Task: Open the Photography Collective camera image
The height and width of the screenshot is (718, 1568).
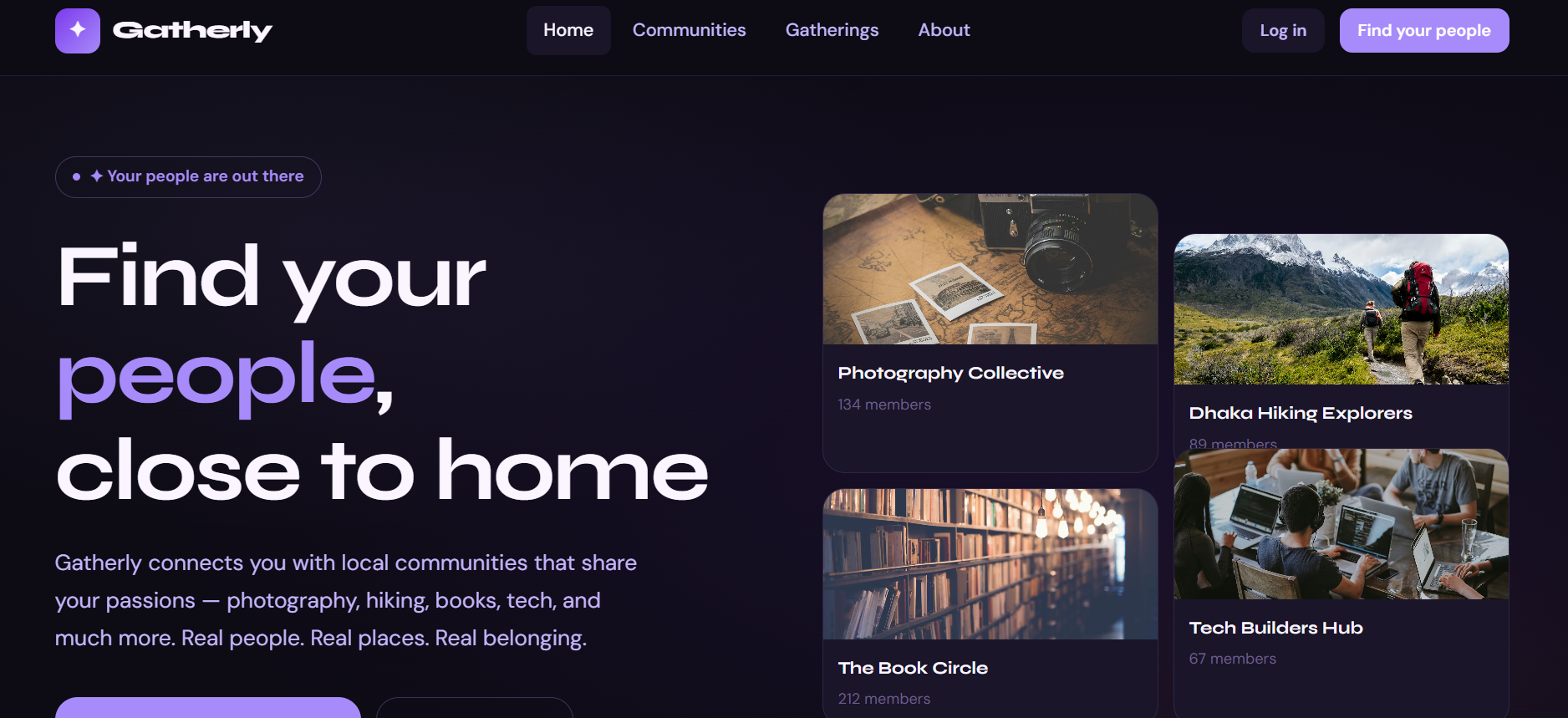Action: point(990,269)
